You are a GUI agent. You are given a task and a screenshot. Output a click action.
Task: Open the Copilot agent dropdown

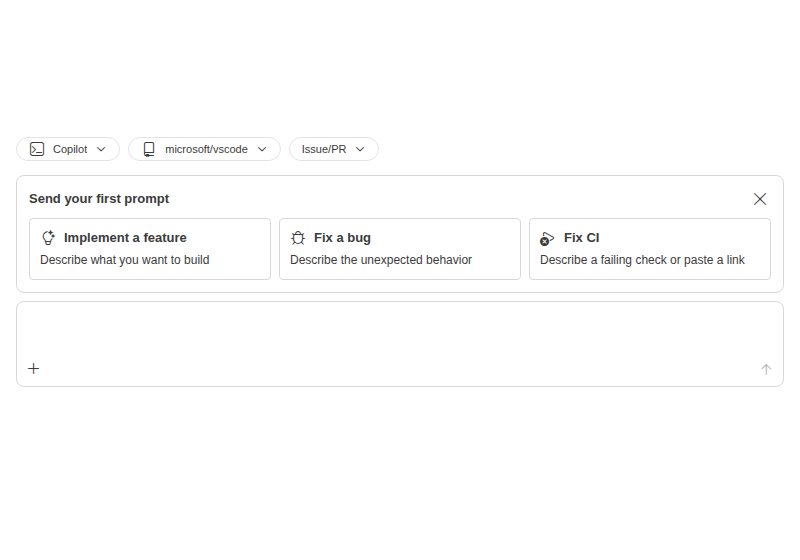click(68, 149)
